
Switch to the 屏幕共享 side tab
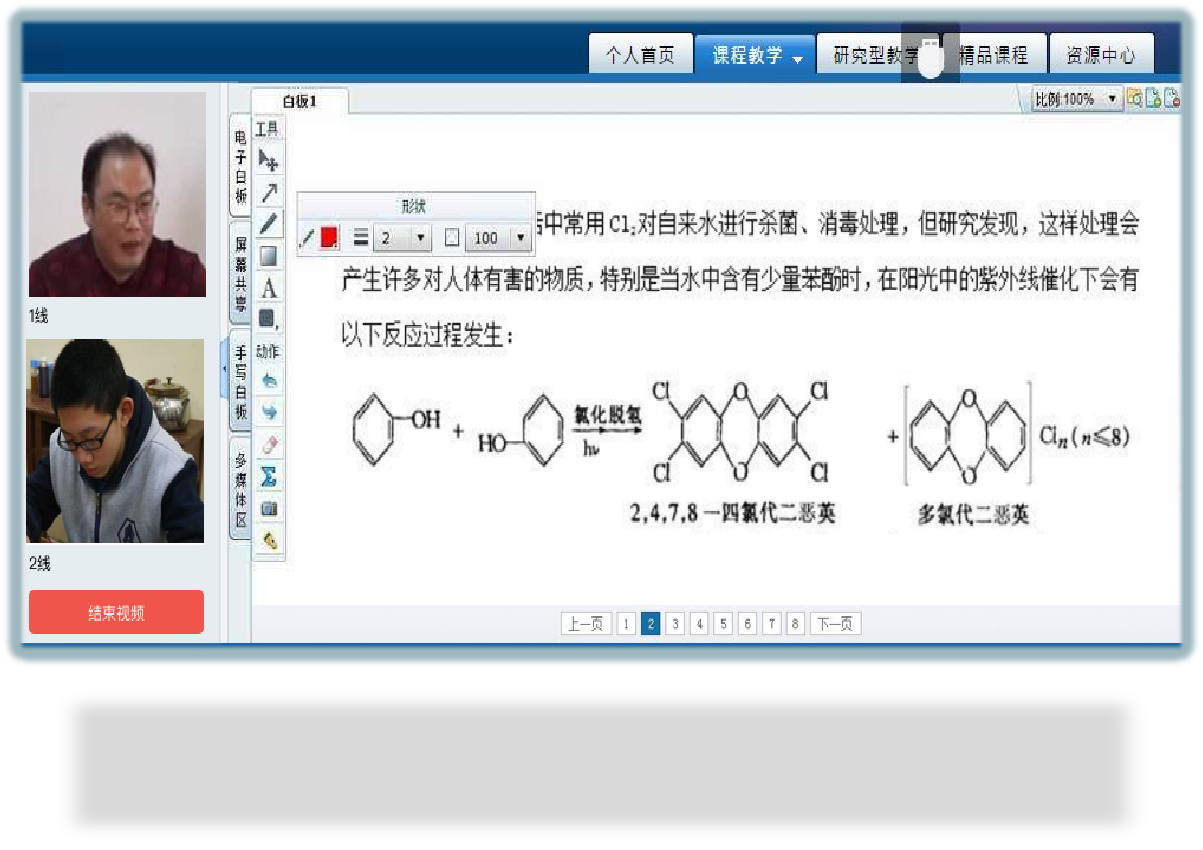click(x=240, y=274)
